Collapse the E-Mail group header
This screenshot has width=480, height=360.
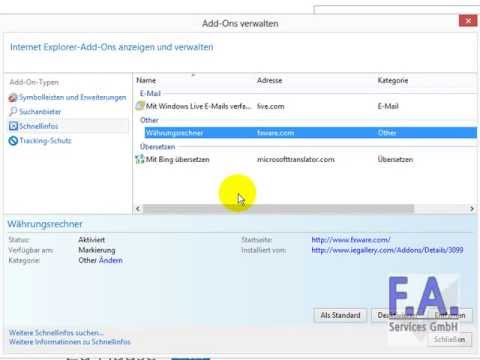point(150,93)
